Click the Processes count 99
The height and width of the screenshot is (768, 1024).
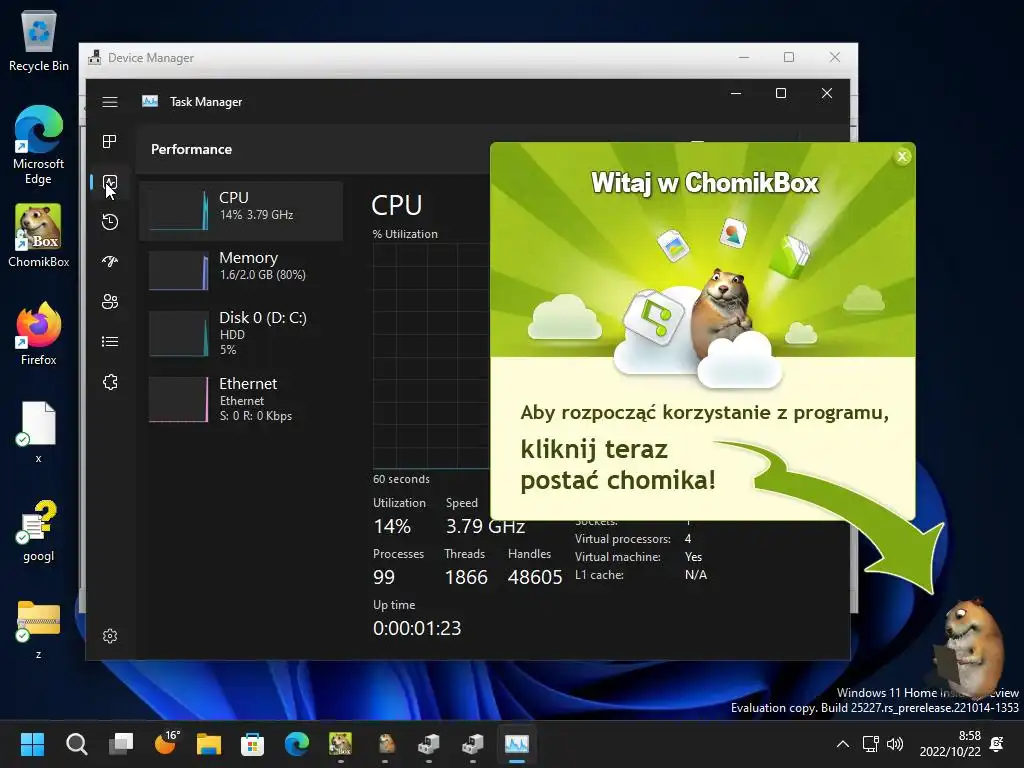pyautogui.click(x=384, y=577)
